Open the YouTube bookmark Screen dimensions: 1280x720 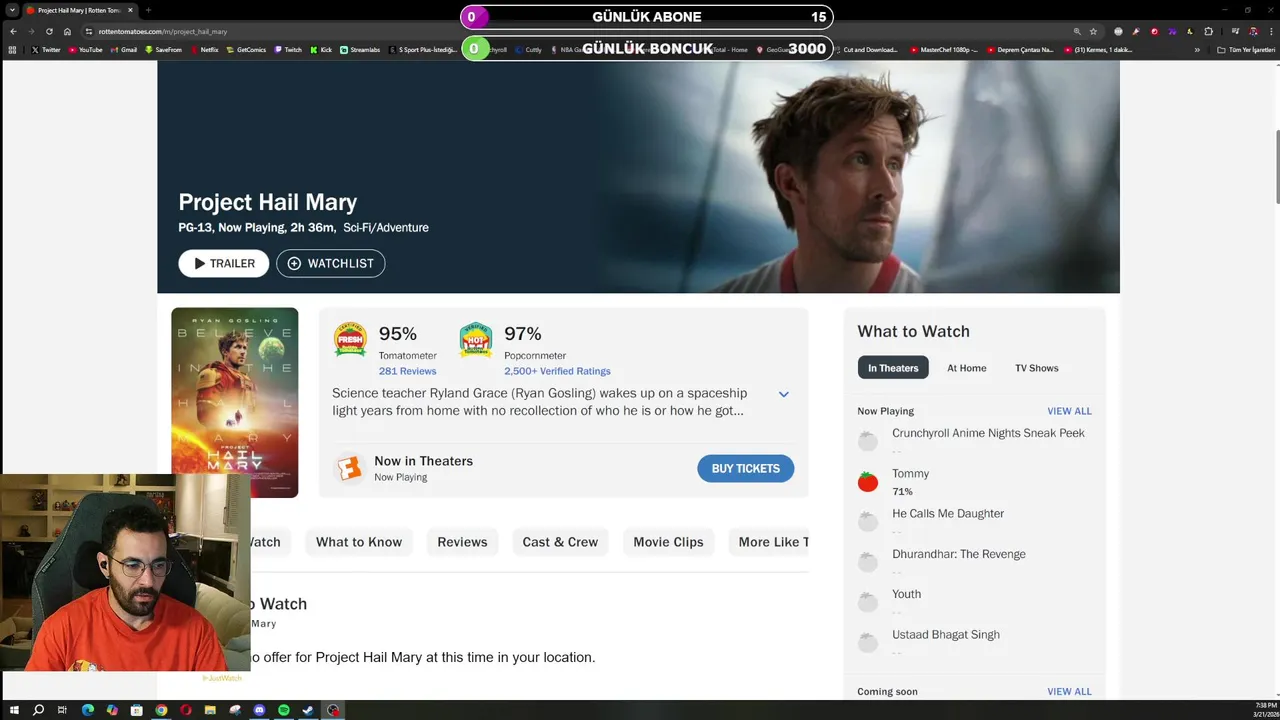coord(85,49)
